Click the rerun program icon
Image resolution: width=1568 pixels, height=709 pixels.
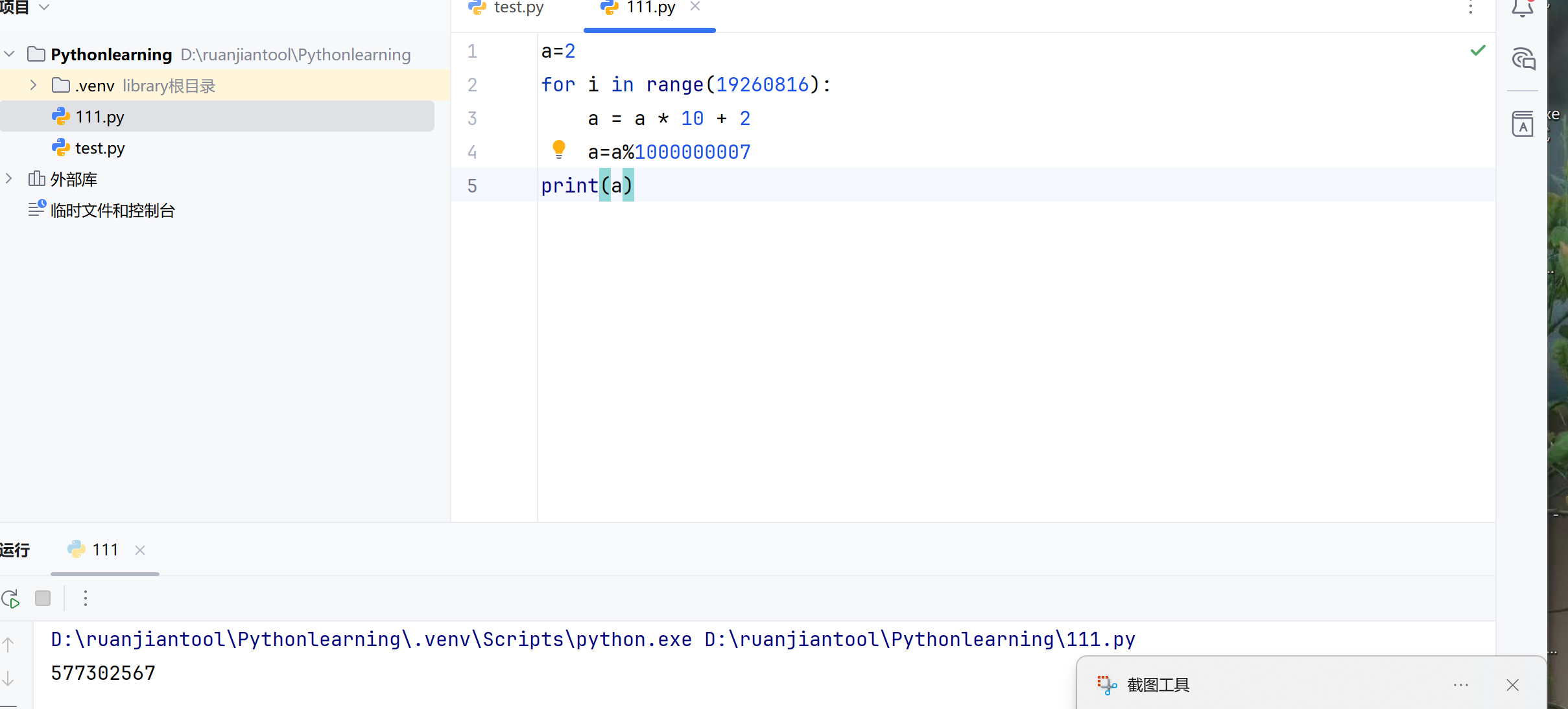(x=11, y=599)
